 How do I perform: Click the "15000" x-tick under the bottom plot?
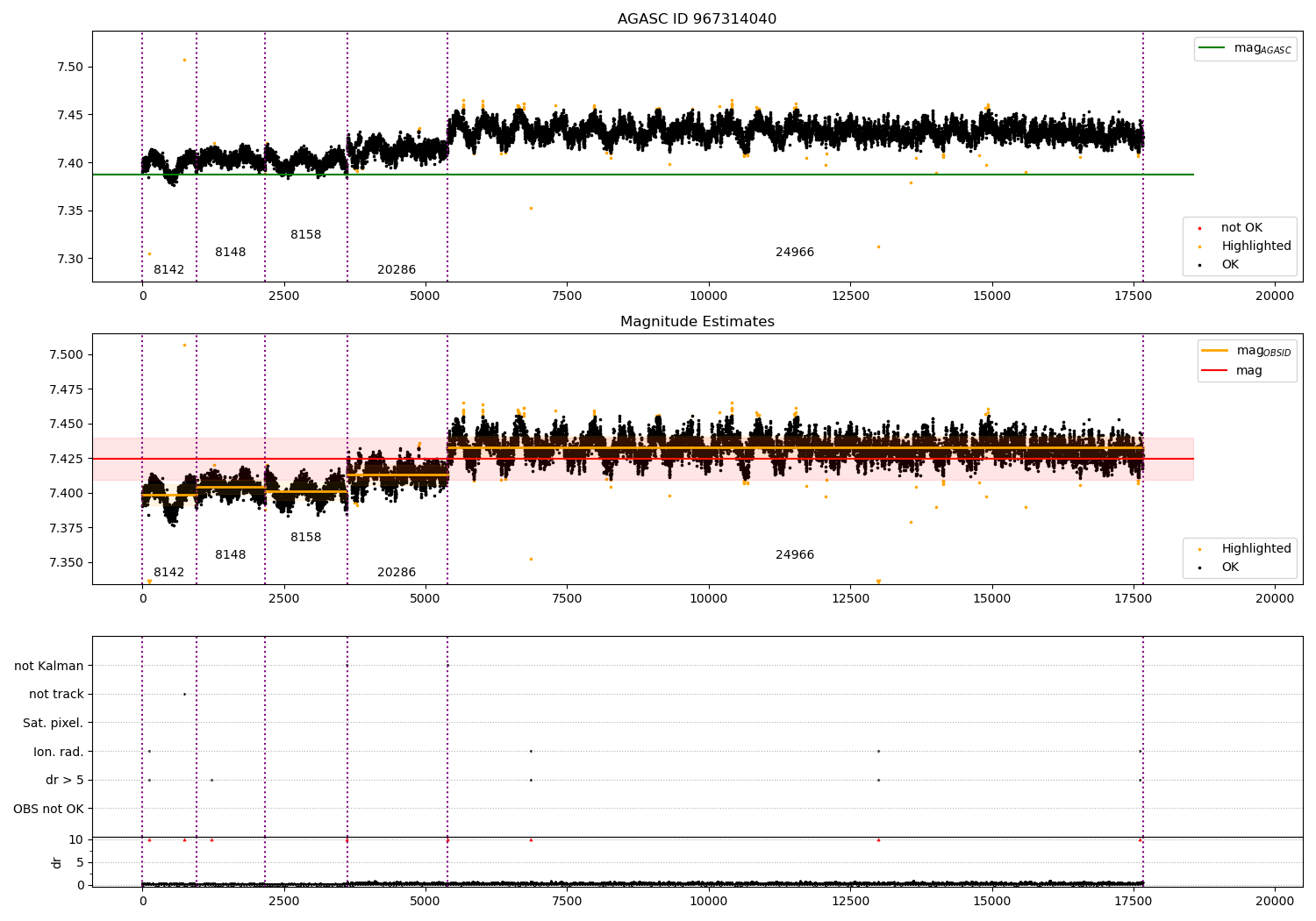coord(992,901)
